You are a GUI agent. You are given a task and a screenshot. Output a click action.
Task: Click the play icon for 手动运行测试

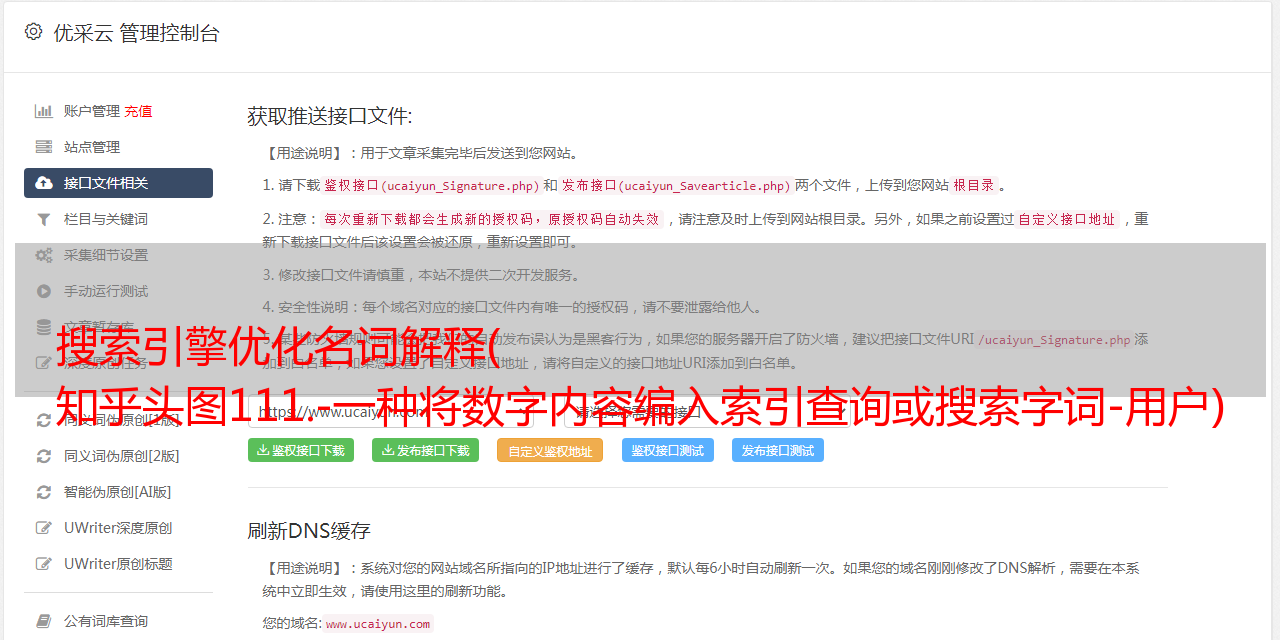[44, 291]
